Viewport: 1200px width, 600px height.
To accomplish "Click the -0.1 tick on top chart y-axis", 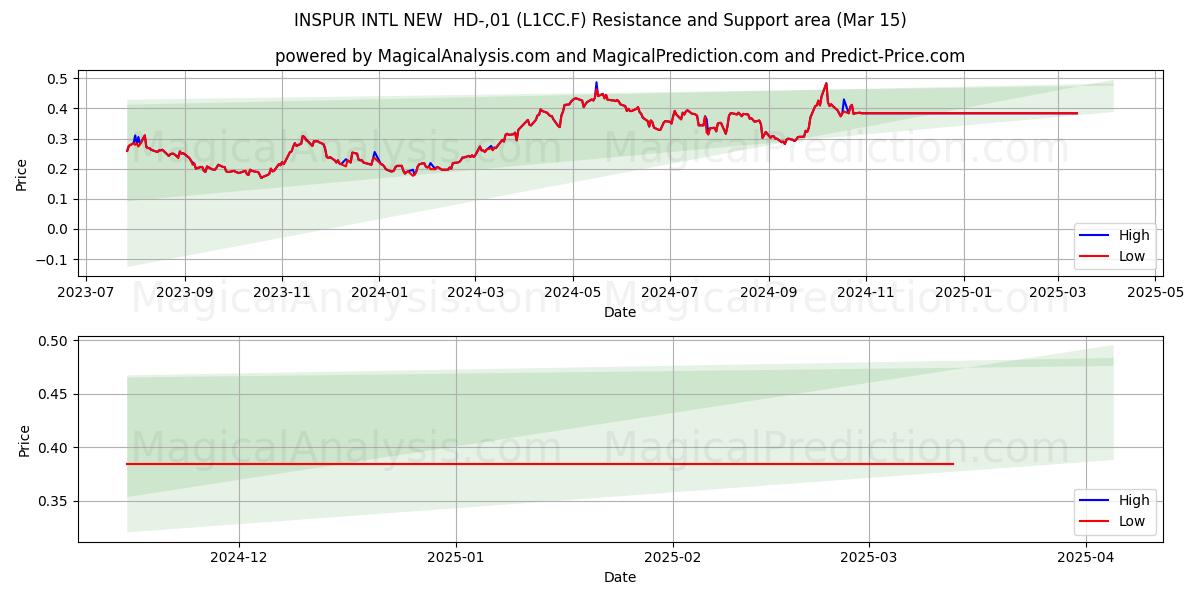I will [52, 260].
